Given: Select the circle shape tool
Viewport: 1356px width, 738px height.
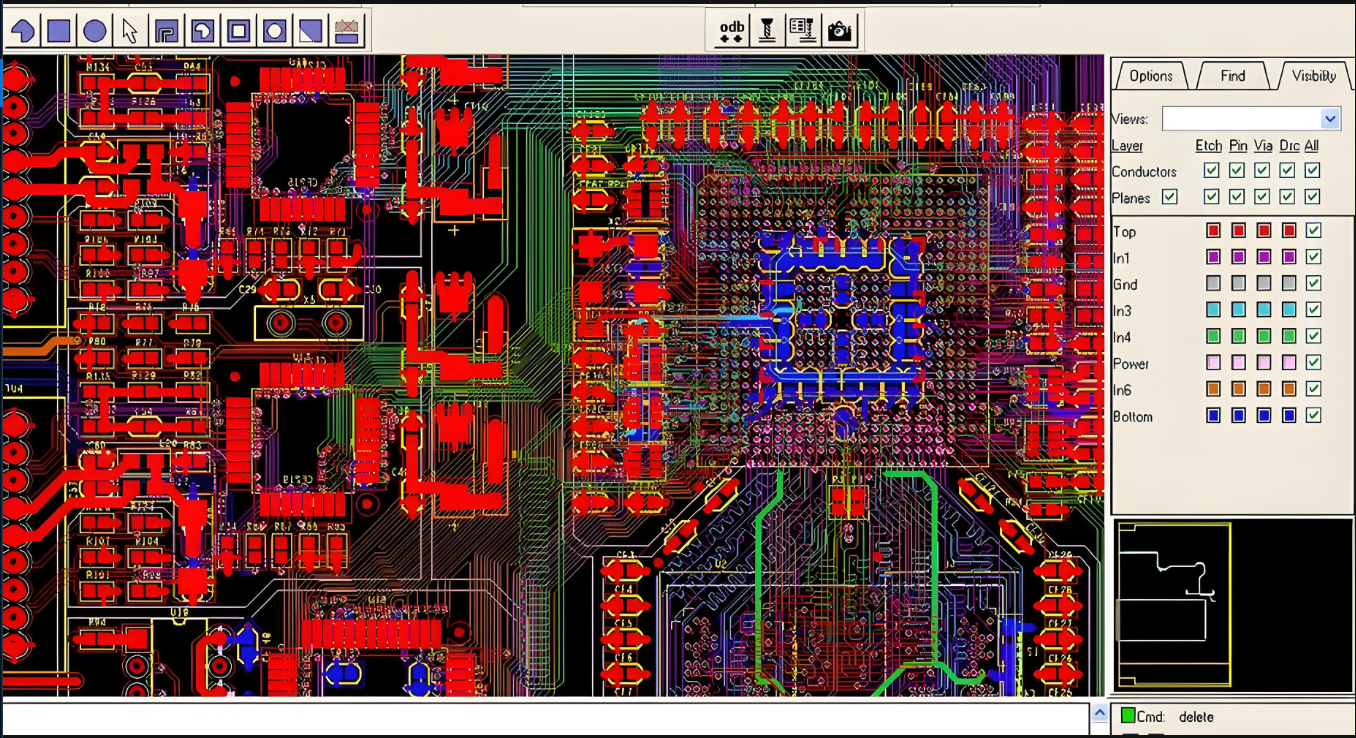Looking at the screenshot, I should point(95,31).
